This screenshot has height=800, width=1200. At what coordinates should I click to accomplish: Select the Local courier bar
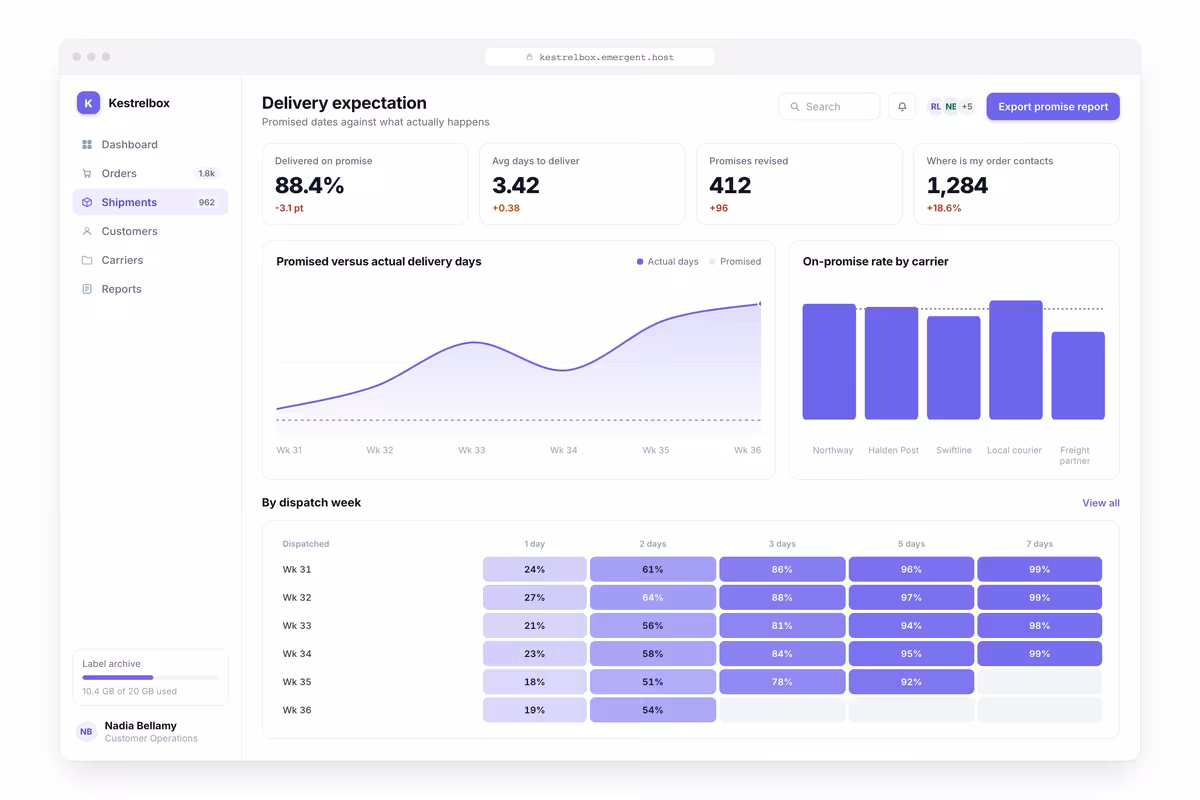point(1016,360)
